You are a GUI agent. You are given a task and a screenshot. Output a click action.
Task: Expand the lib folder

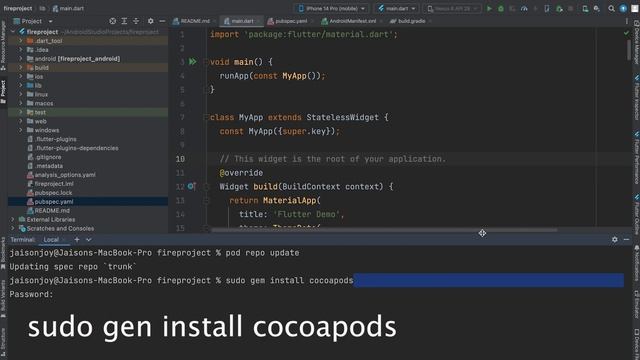[x=20, y=86]
